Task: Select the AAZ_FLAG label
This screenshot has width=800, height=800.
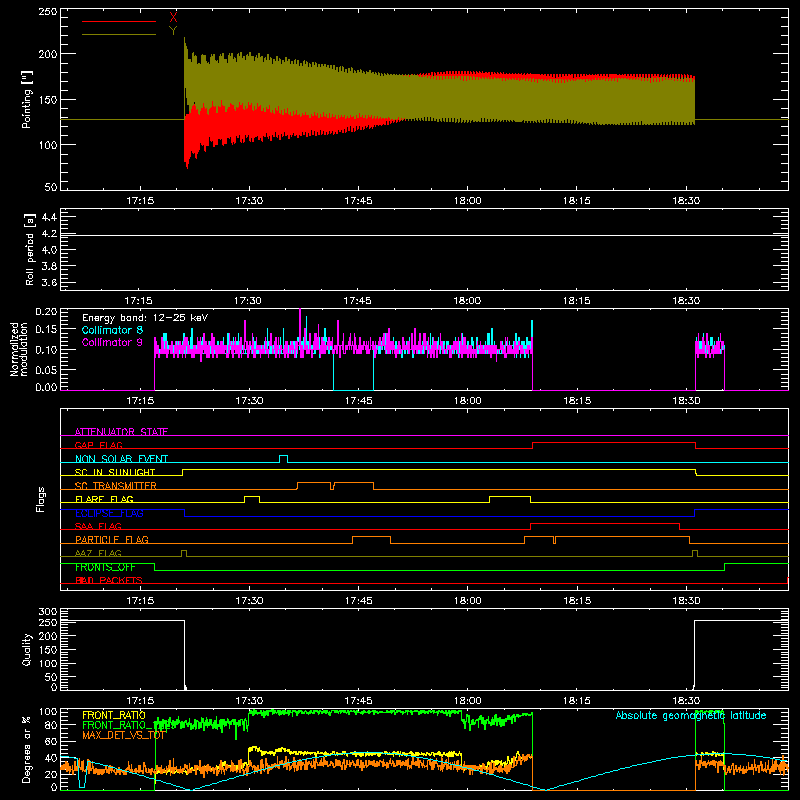Action: tap(98, 553)
